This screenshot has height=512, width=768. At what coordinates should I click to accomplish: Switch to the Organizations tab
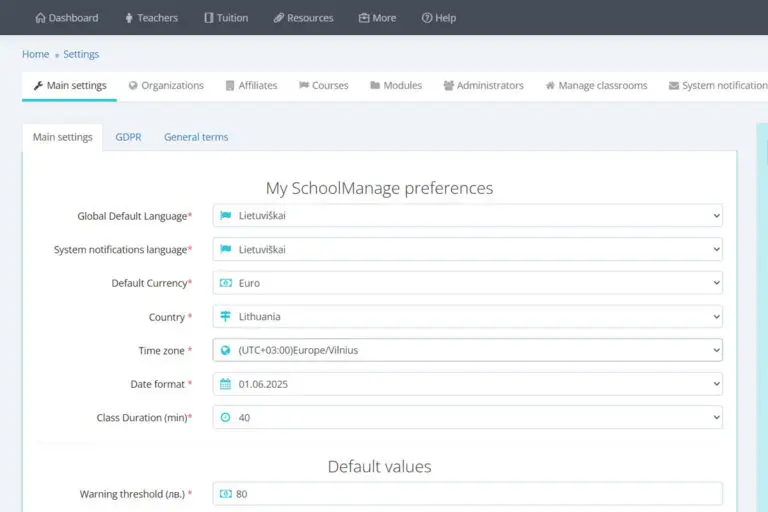166,86
